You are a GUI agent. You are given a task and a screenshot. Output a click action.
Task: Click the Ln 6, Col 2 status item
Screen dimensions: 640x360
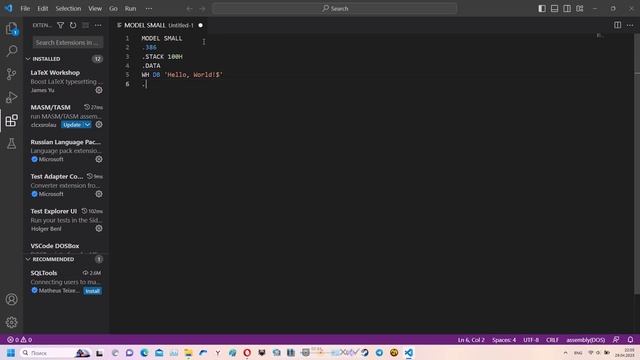point(471,340)
